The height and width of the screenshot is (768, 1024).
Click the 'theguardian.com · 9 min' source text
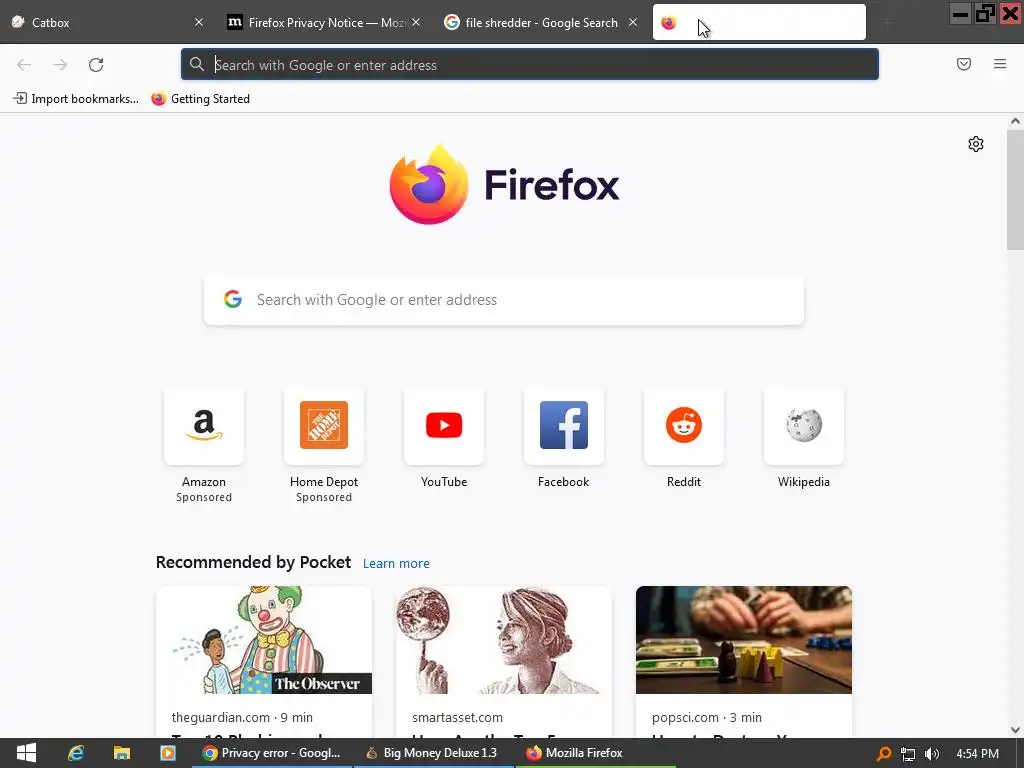coord(242,717)
